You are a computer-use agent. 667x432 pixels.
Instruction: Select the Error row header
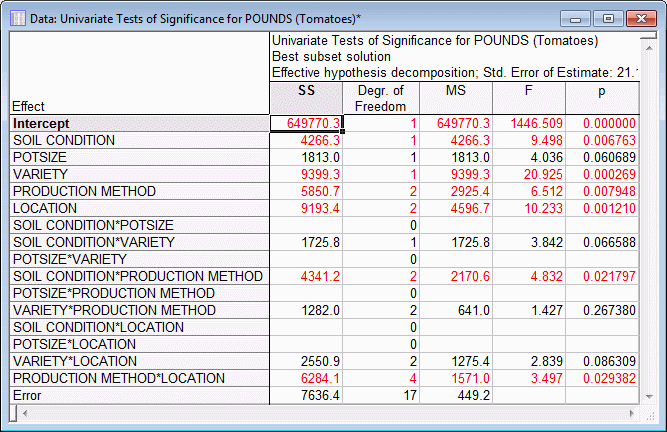139,395
